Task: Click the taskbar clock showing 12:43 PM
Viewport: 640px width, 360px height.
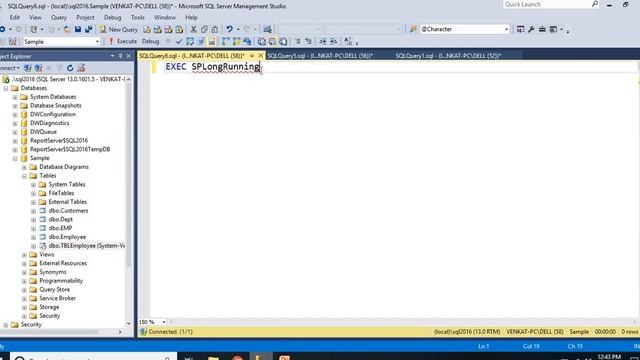Action: pos(609,357)
